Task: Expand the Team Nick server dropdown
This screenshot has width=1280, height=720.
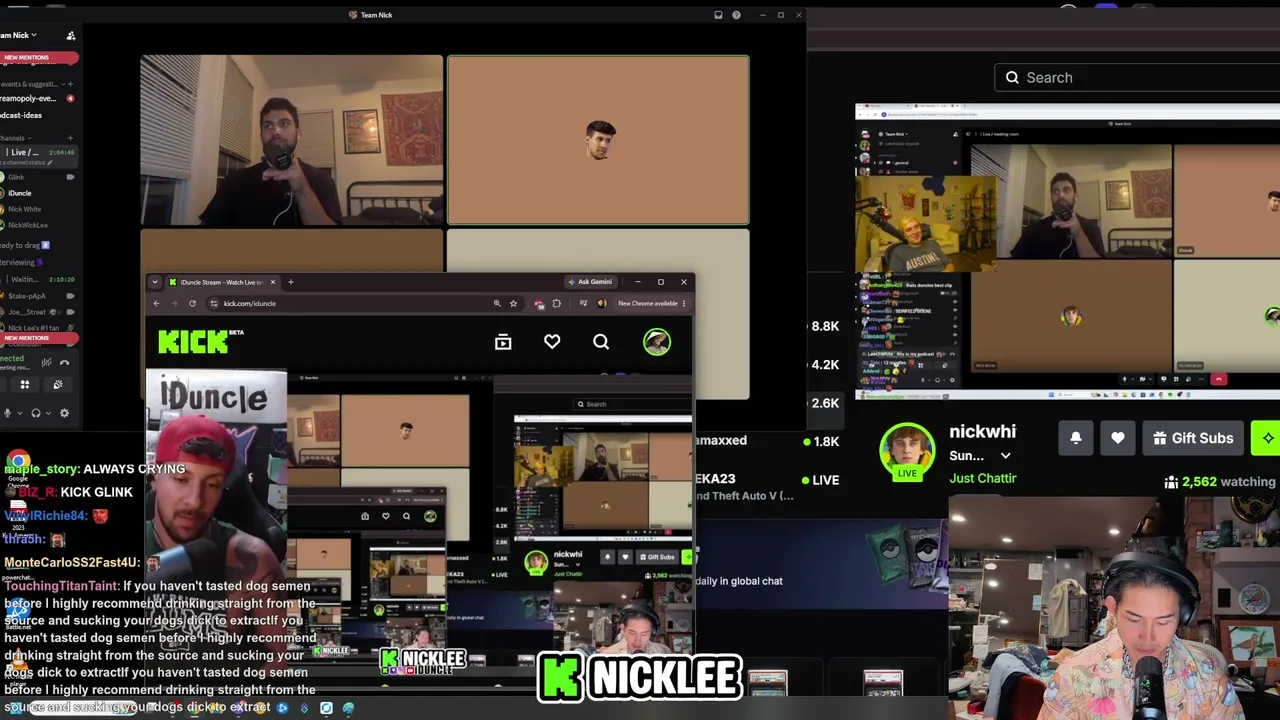Action: pyautogui.click(x=34, y=35)
